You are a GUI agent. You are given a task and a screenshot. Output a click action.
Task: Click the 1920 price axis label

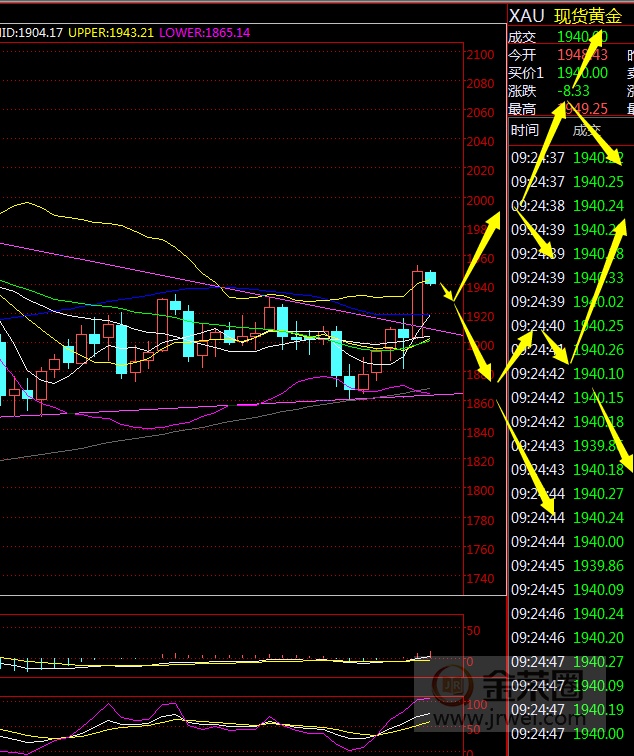(480, 316)
